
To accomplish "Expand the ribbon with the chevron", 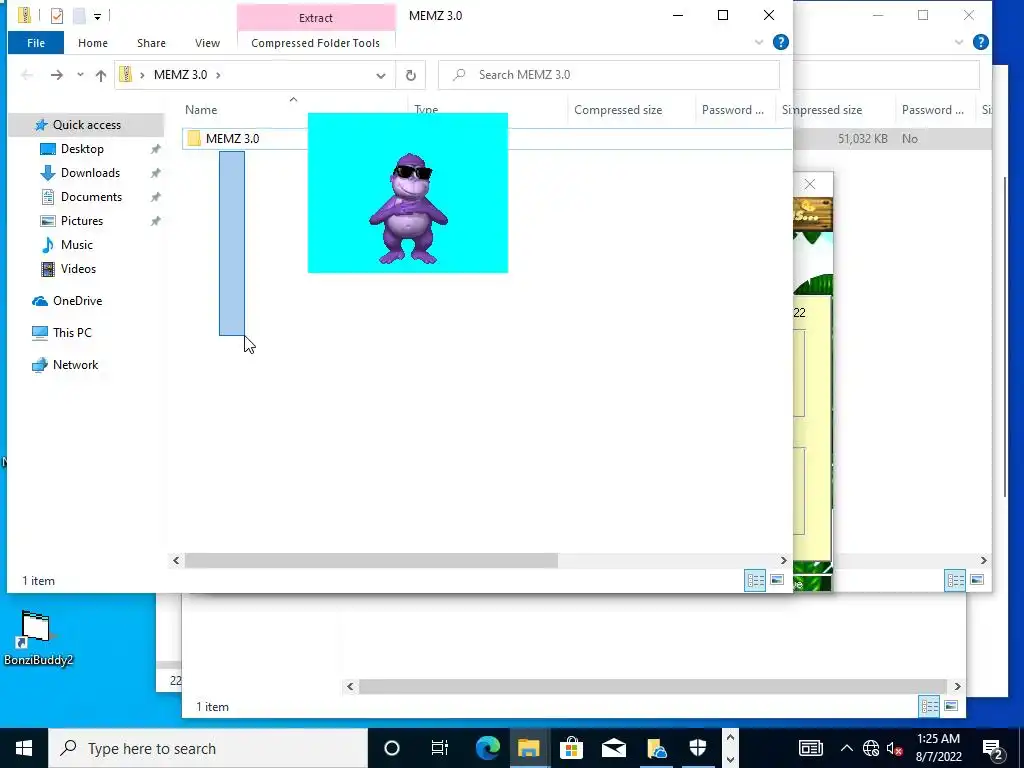I will click(759, 42).
